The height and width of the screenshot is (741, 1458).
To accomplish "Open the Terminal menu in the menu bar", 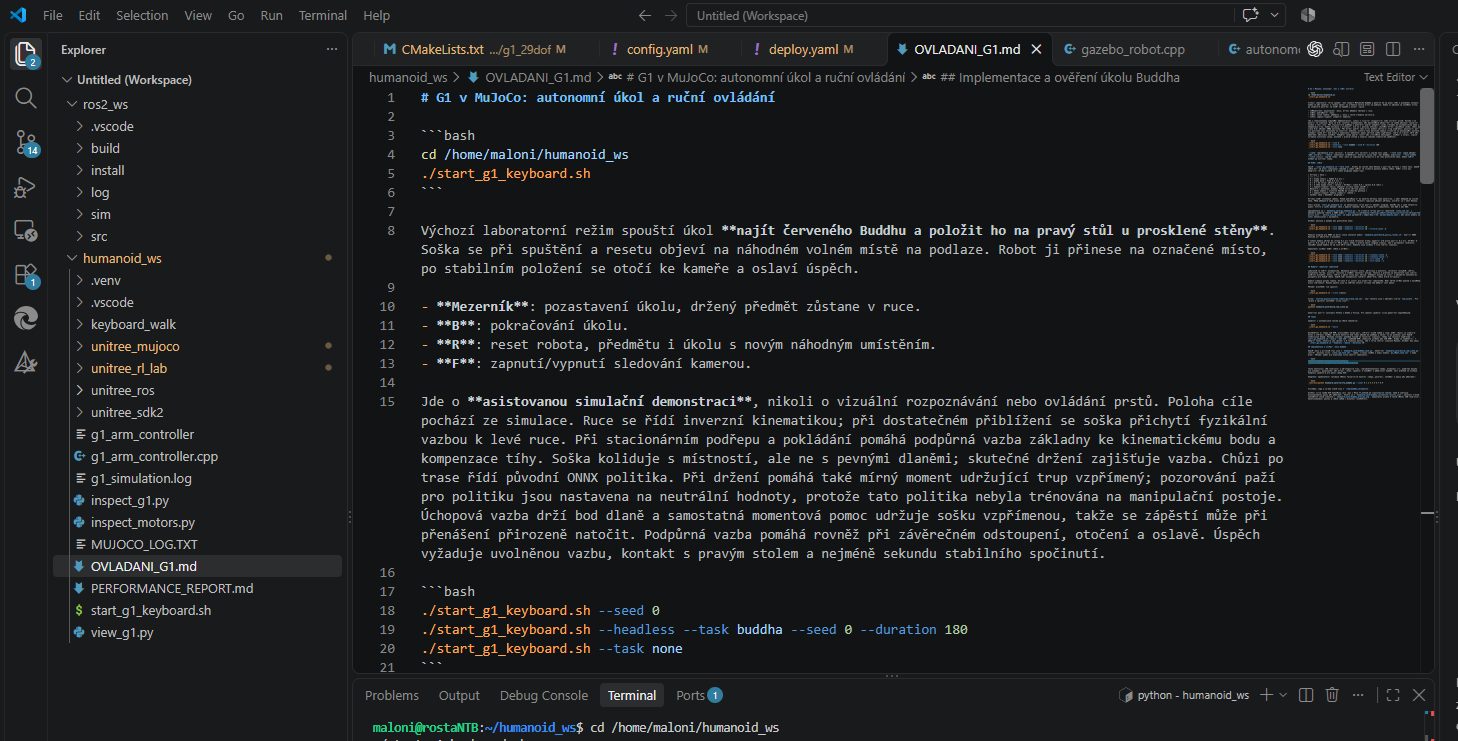I will click(323, 16).
